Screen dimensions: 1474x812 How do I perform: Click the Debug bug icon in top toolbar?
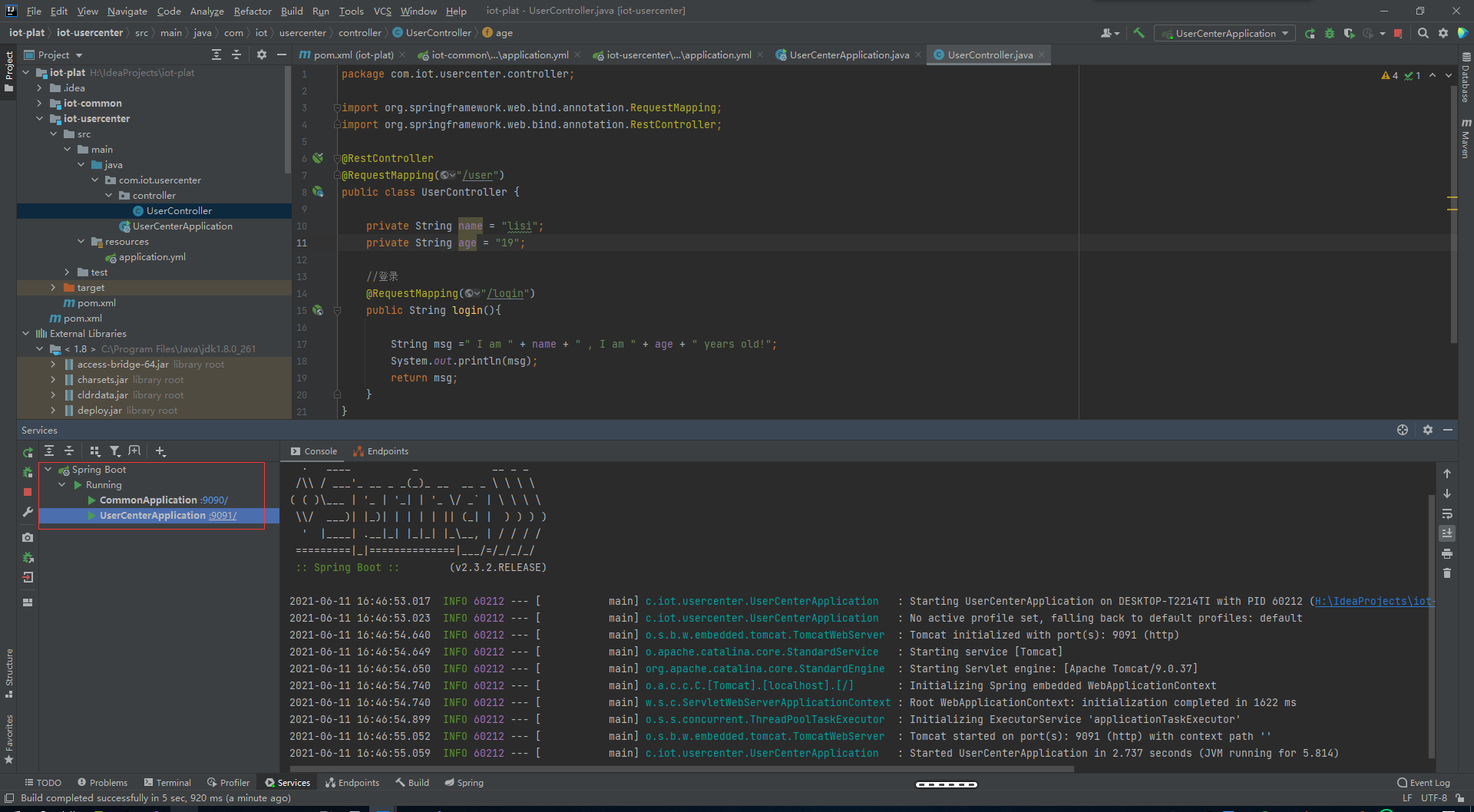coord(1330,33)
